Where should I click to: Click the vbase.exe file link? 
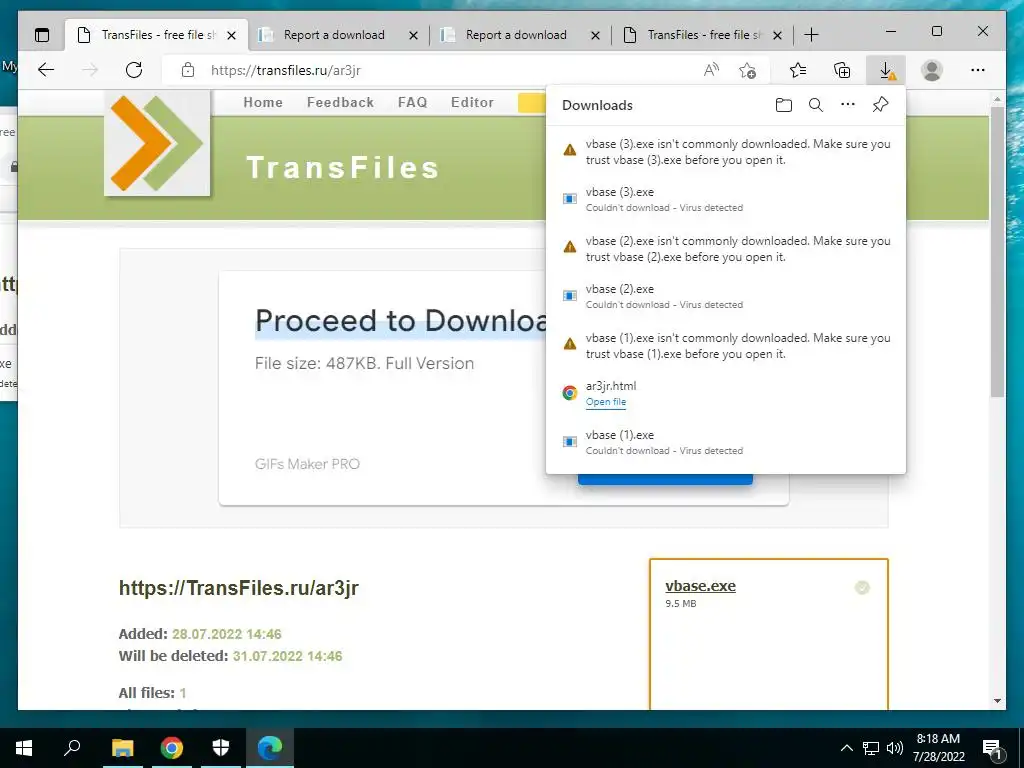(x=700, y=586)
